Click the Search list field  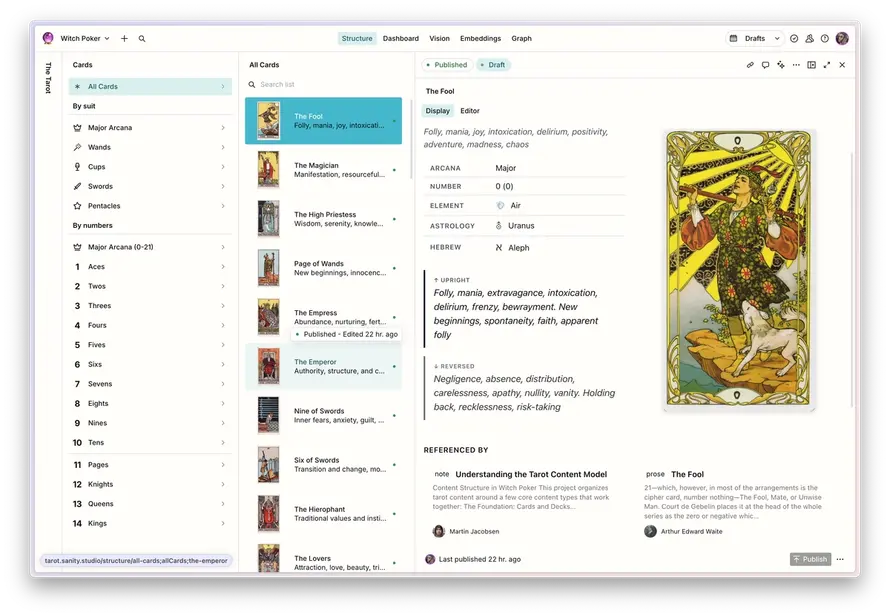320,85
